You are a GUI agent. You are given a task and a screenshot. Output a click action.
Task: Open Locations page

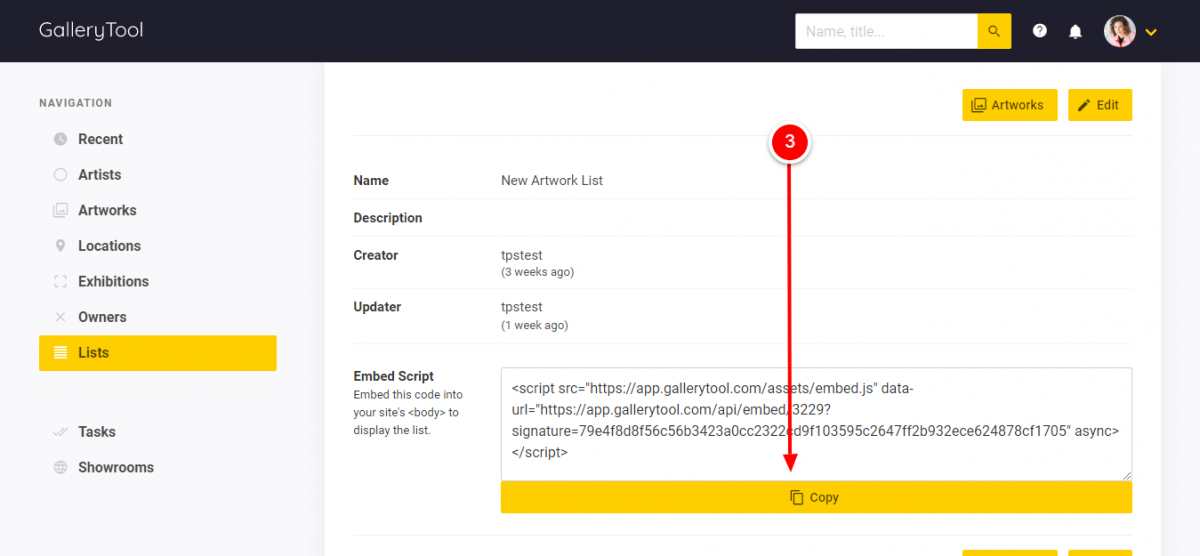pos(109,246)
